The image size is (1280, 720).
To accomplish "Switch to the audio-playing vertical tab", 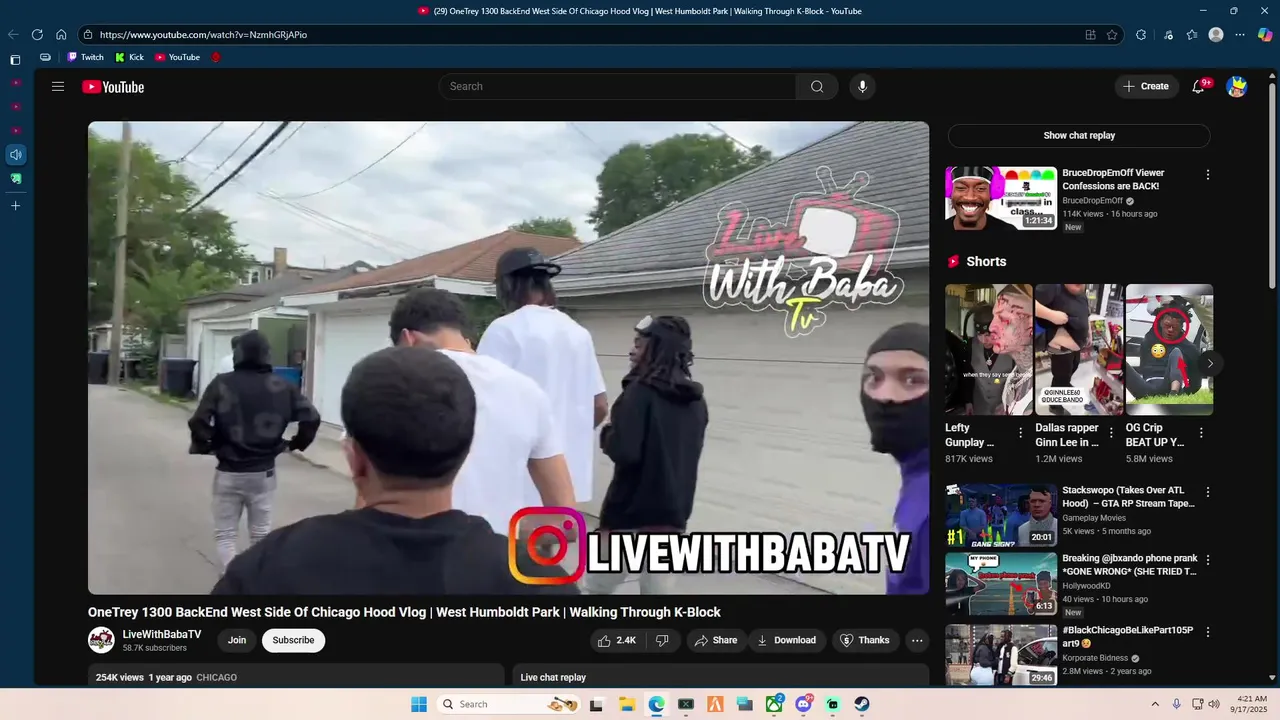I will click(15, 154).
